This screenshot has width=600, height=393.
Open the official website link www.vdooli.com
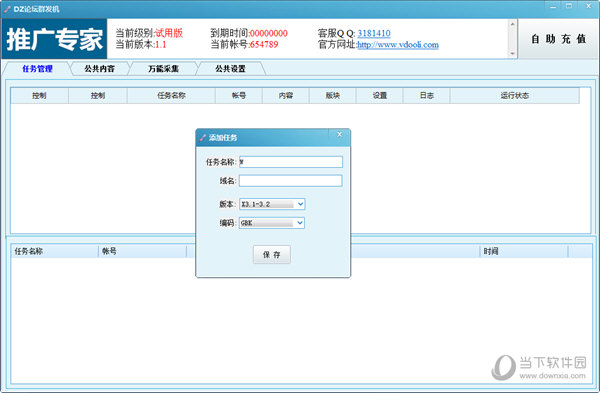click(x=398, y=45)
